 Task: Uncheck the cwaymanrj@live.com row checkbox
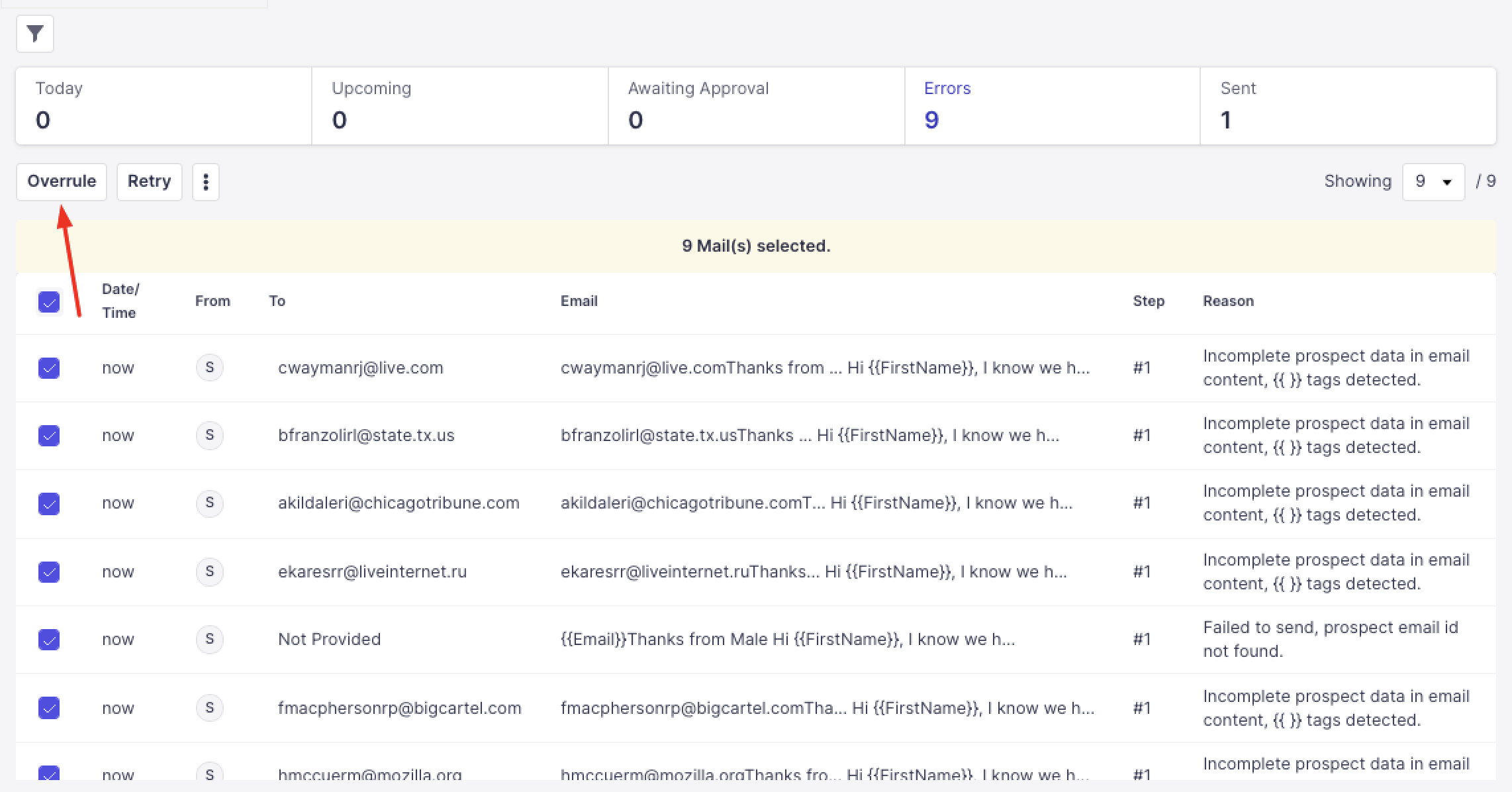(x=49, y=368)
